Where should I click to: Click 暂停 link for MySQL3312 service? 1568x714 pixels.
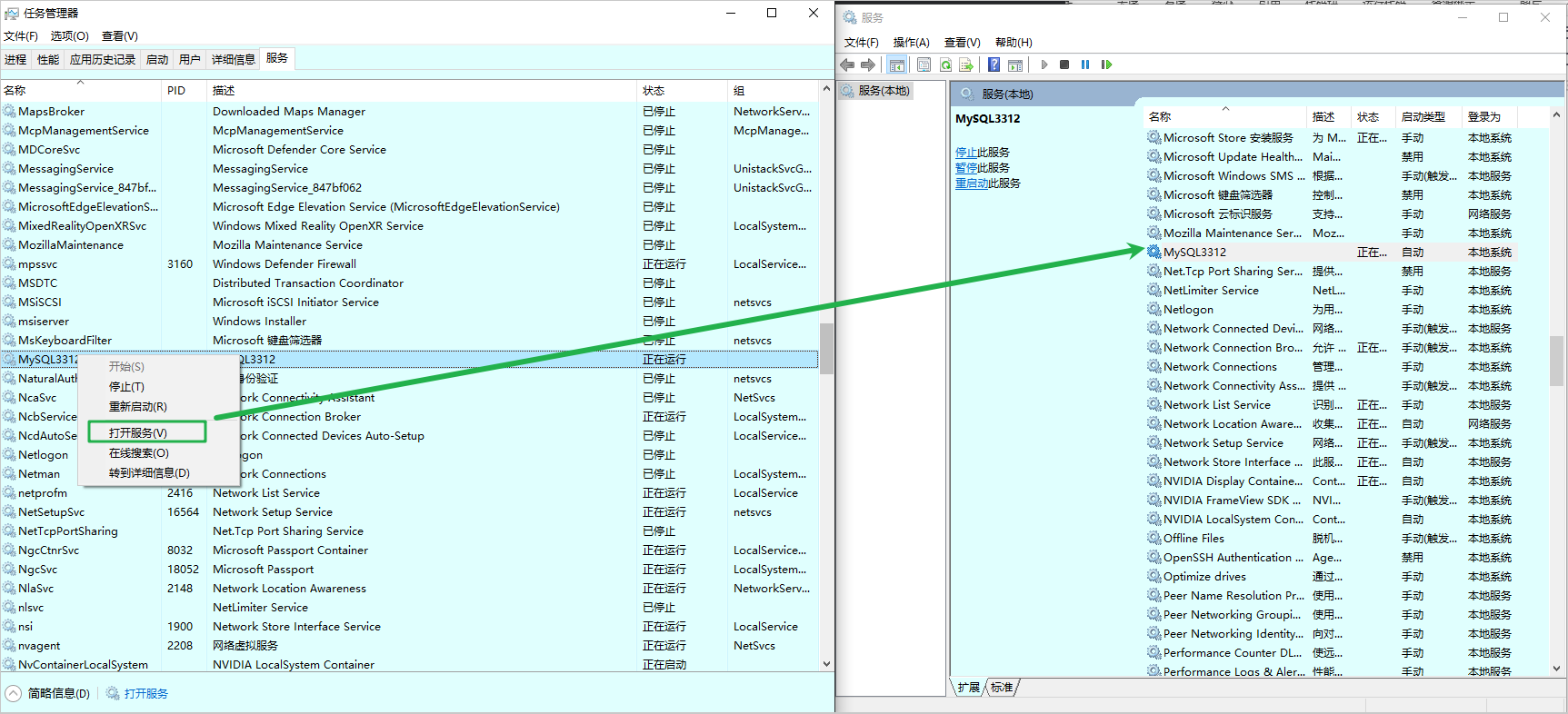point(966,167)
